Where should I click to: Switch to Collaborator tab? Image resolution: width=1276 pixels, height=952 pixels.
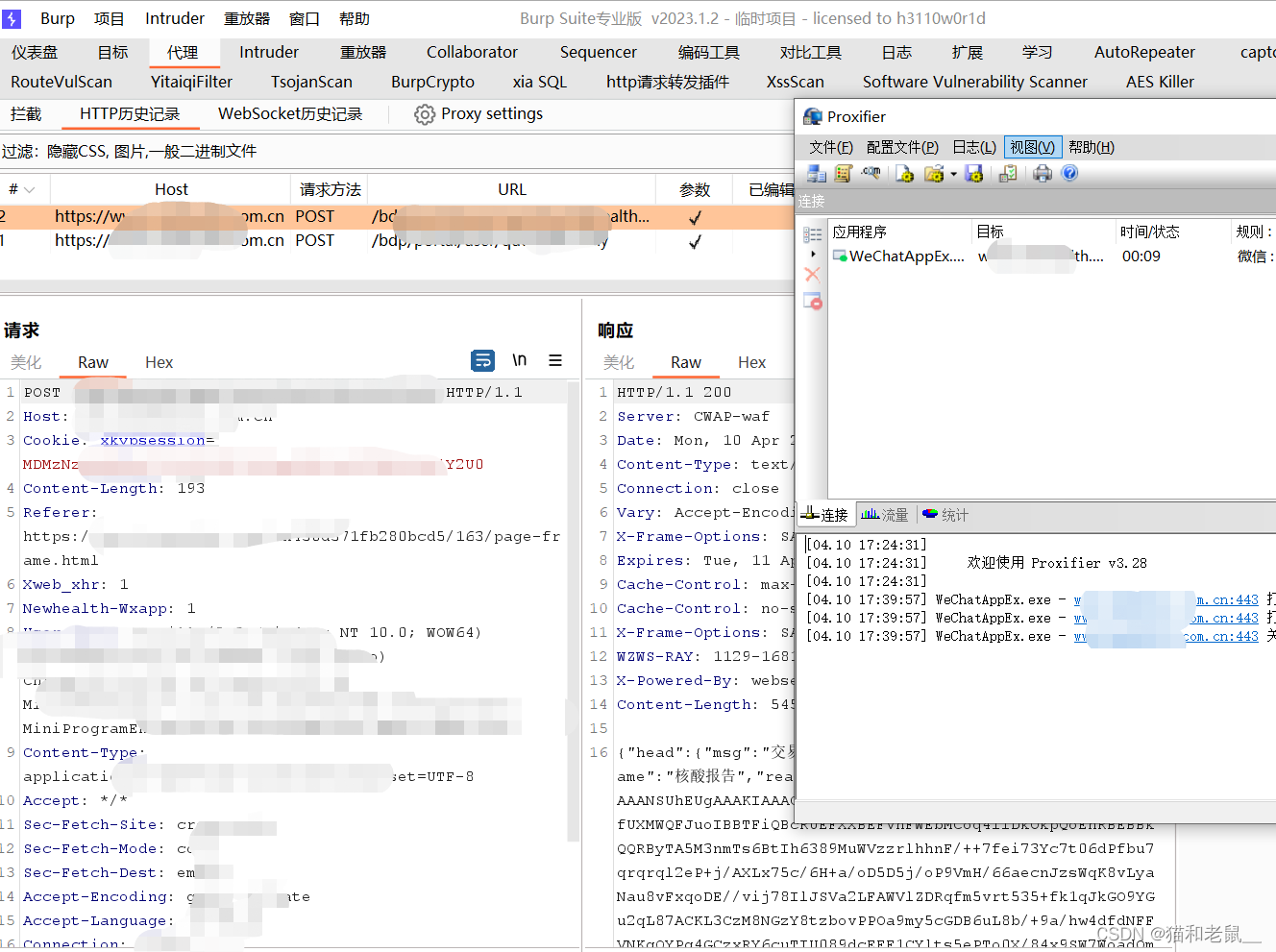pos(472,52)
